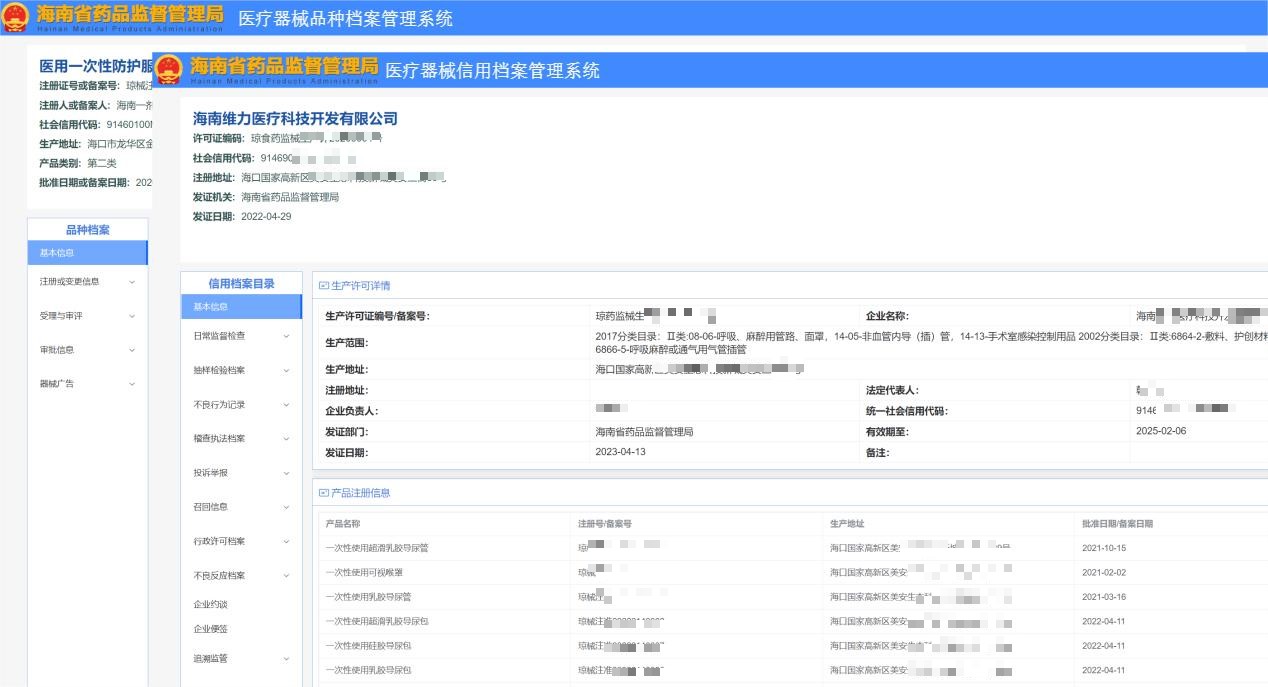1268x687 pixels.
Task: Click the 产品注册信息 panel title
Action: click(361, 493)
